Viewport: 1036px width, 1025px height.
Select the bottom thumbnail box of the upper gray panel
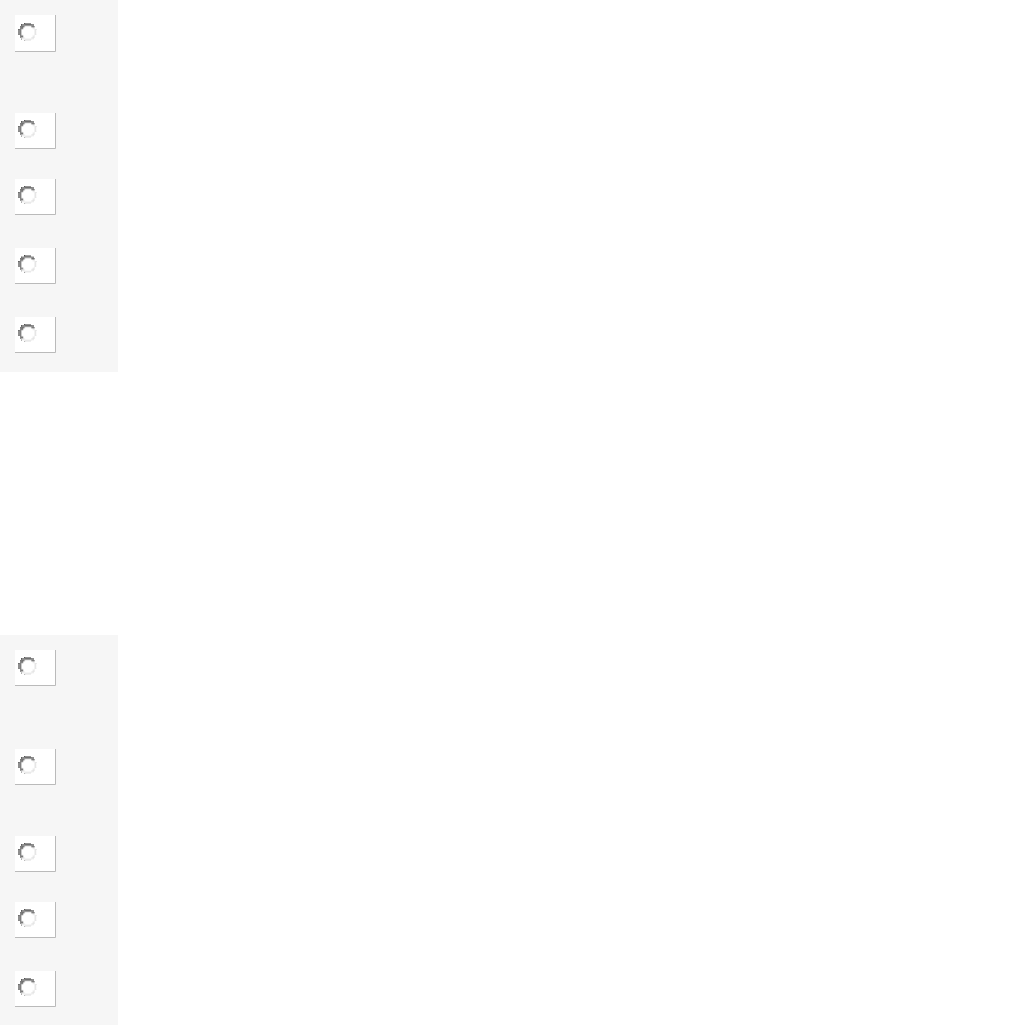35,334
